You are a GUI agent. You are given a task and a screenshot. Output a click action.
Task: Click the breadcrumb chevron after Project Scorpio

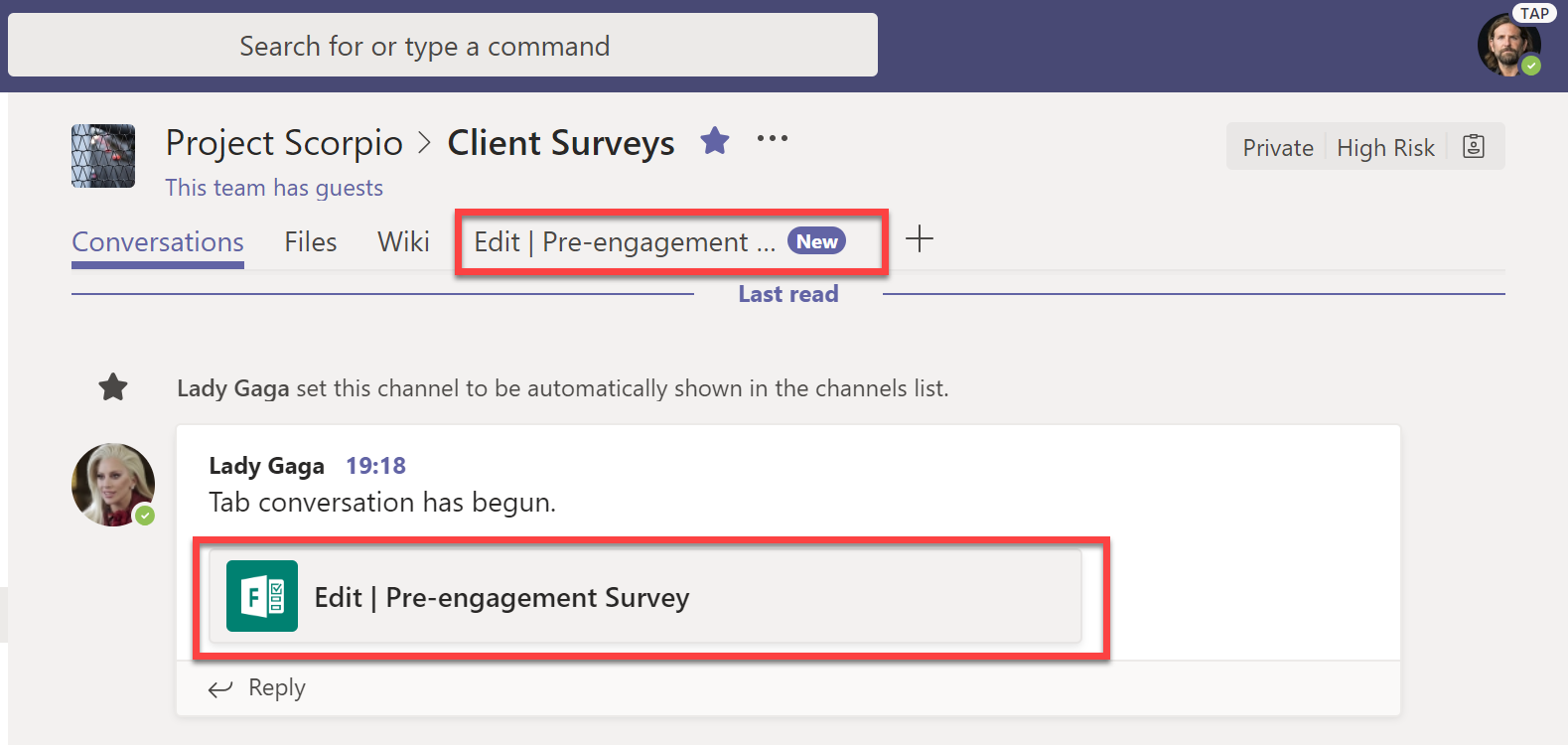click(425, 144)
